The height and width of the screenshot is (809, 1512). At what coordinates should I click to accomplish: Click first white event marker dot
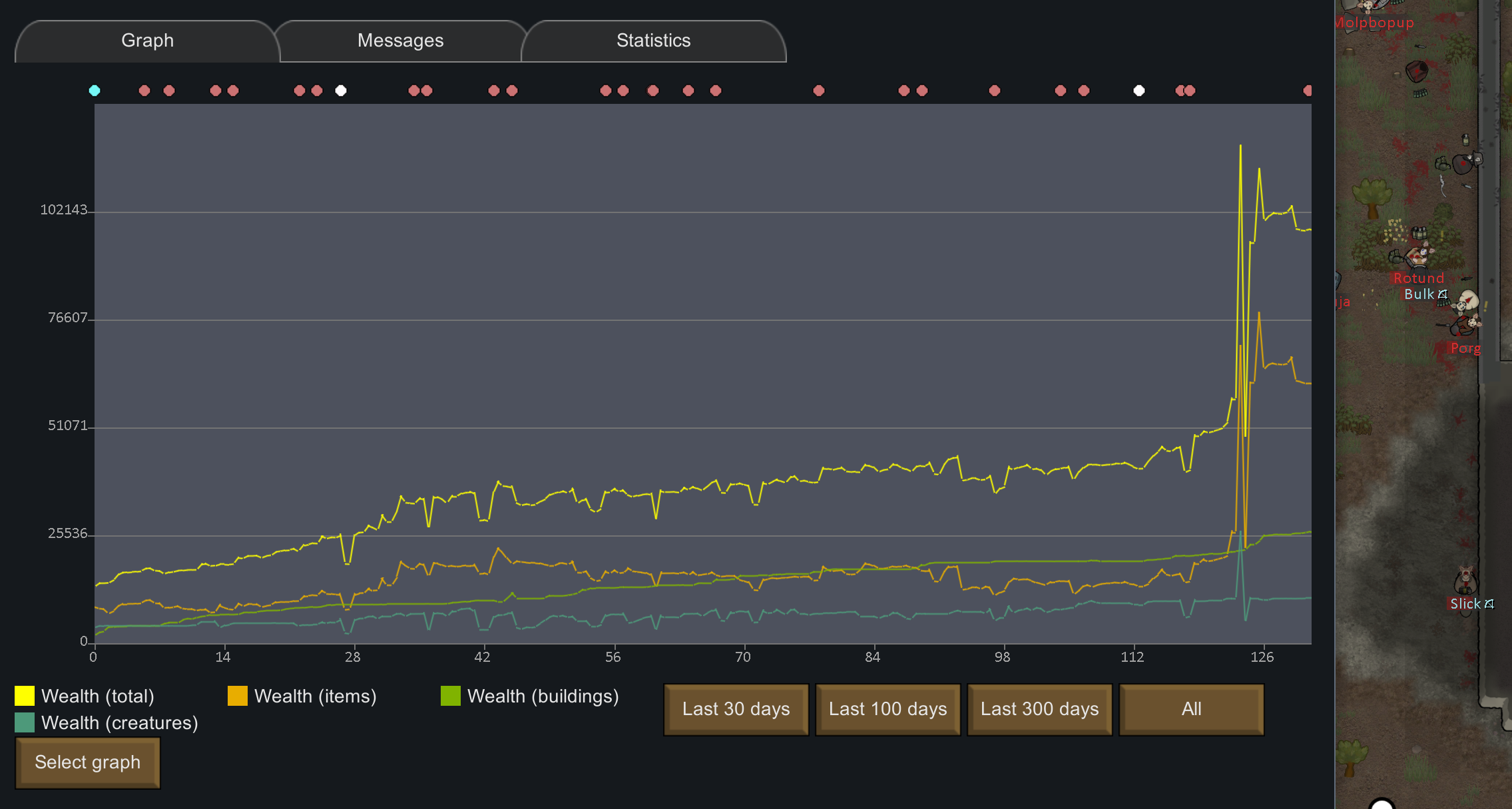(x=341, y=91)
